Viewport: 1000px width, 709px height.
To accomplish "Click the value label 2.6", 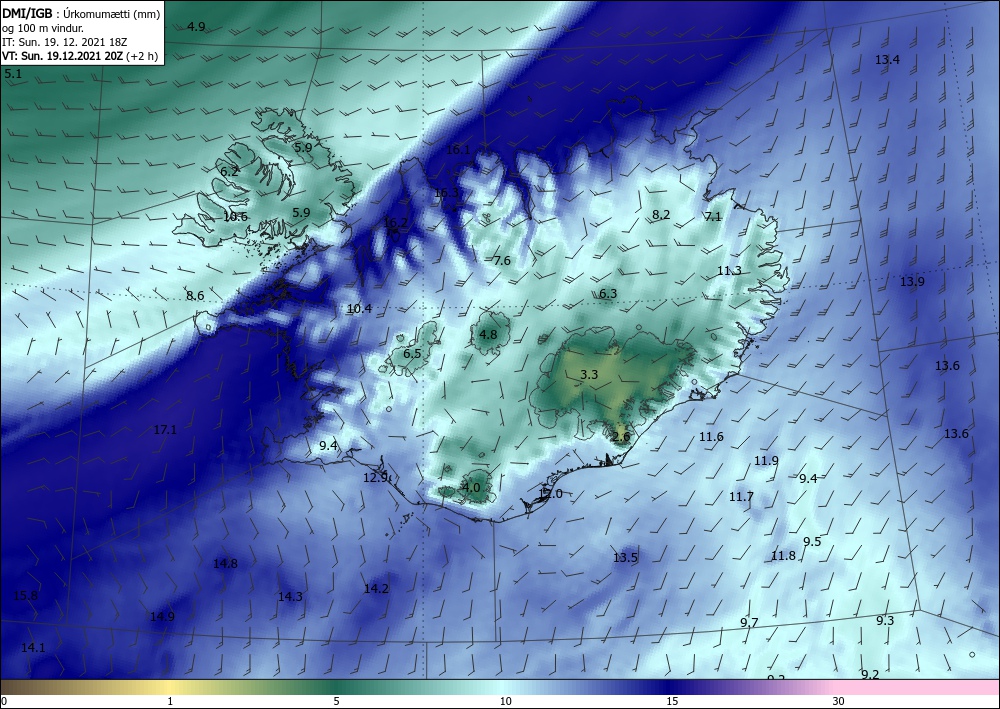I will 621,437.
